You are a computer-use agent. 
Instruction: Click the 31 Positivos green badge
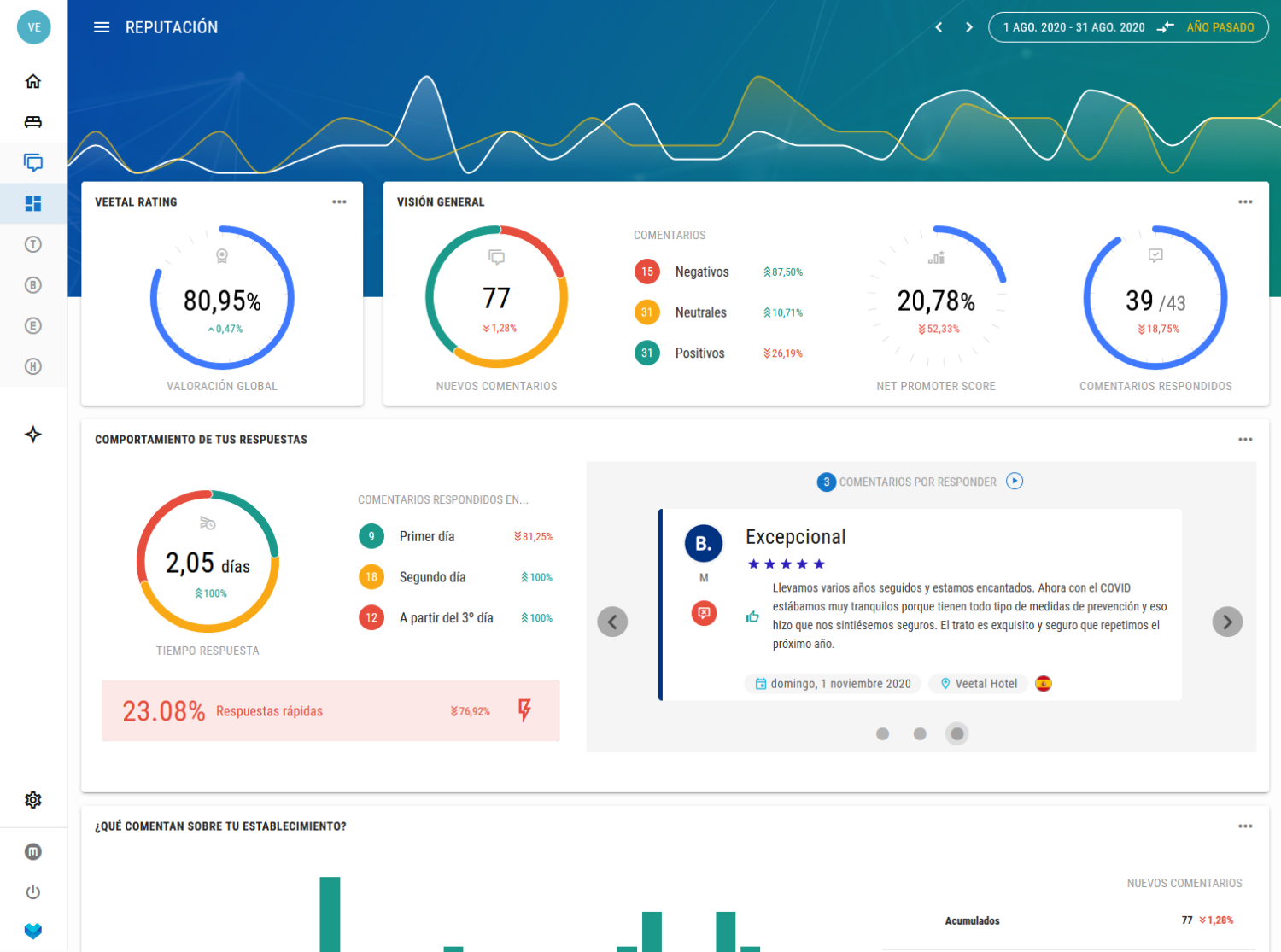(647, 353)
